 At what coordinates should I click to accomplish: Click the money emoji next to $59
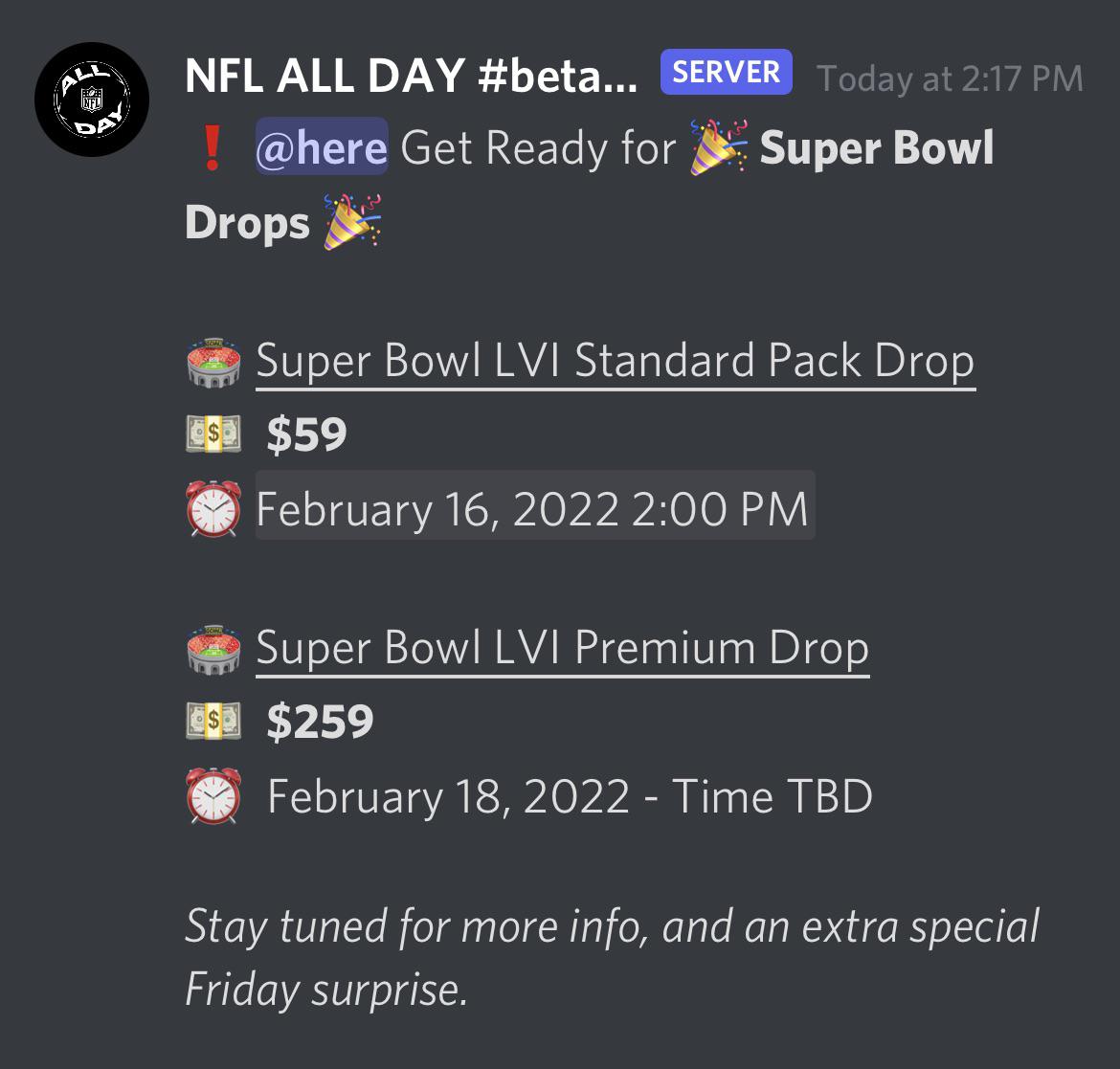(x=214, y=433)
